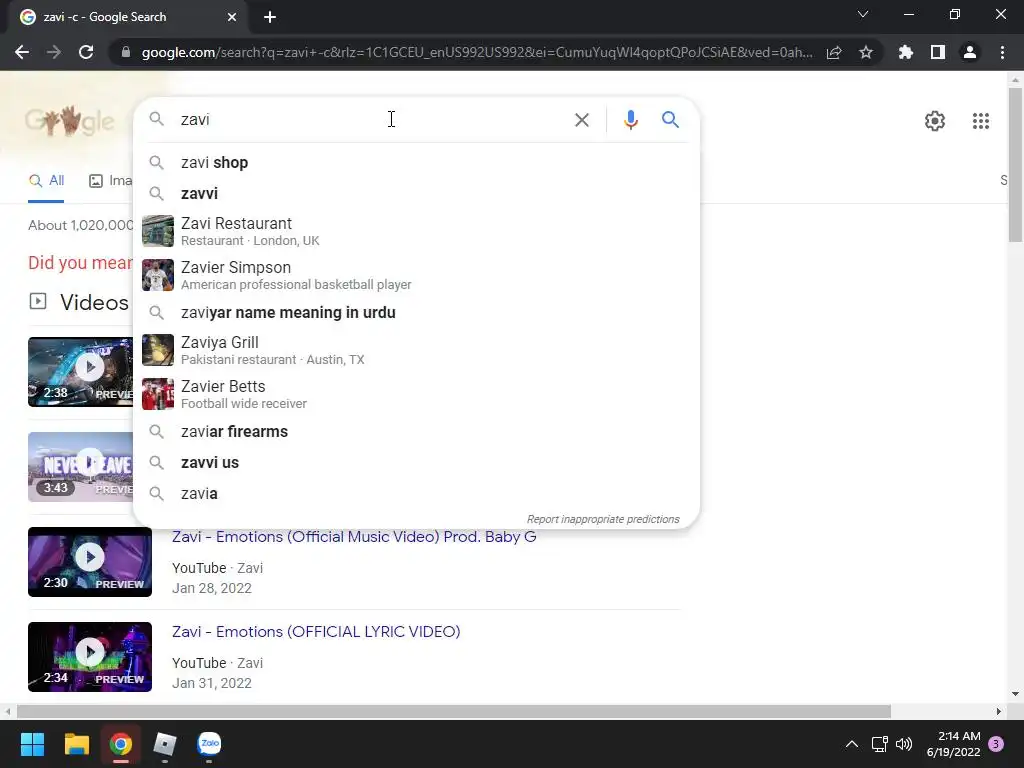Click the Zavier Simpson suggestion photo
The height and width of the screenshot is (768, 1024).
click(x=158, y=275)
